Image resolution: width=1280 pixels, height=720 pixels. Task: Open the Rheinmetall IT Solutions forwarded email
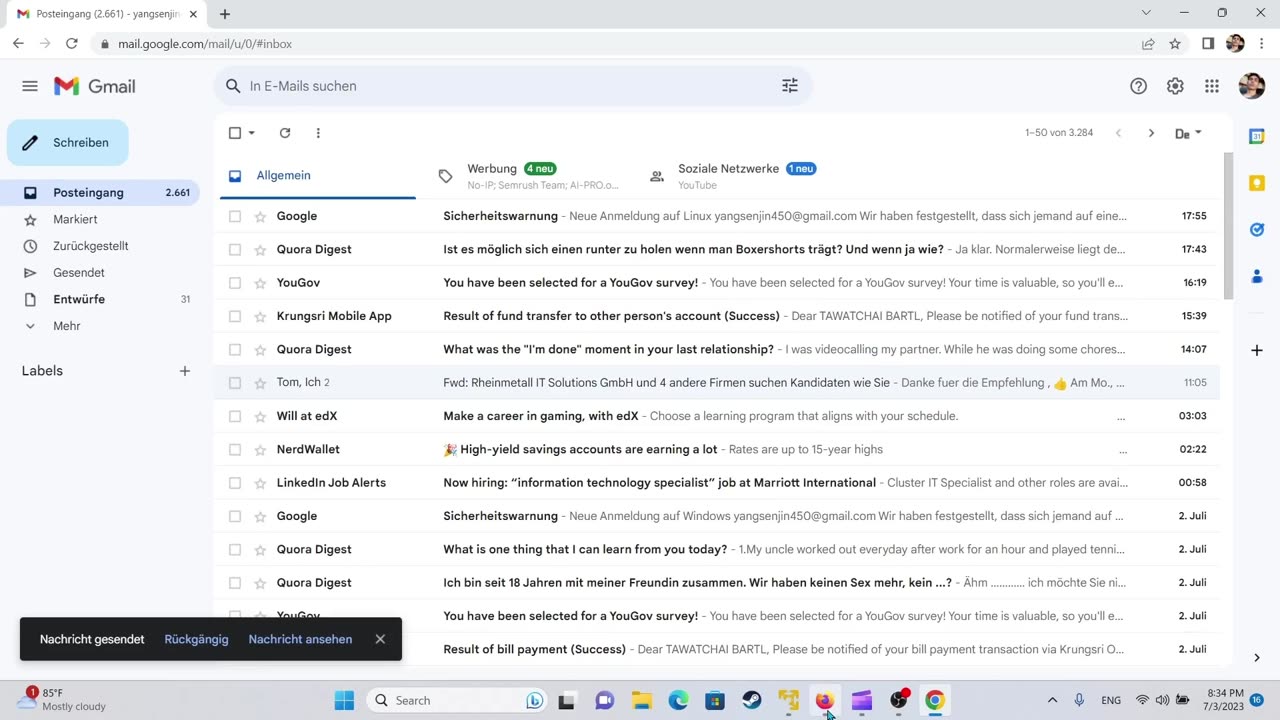click(718, 383)
